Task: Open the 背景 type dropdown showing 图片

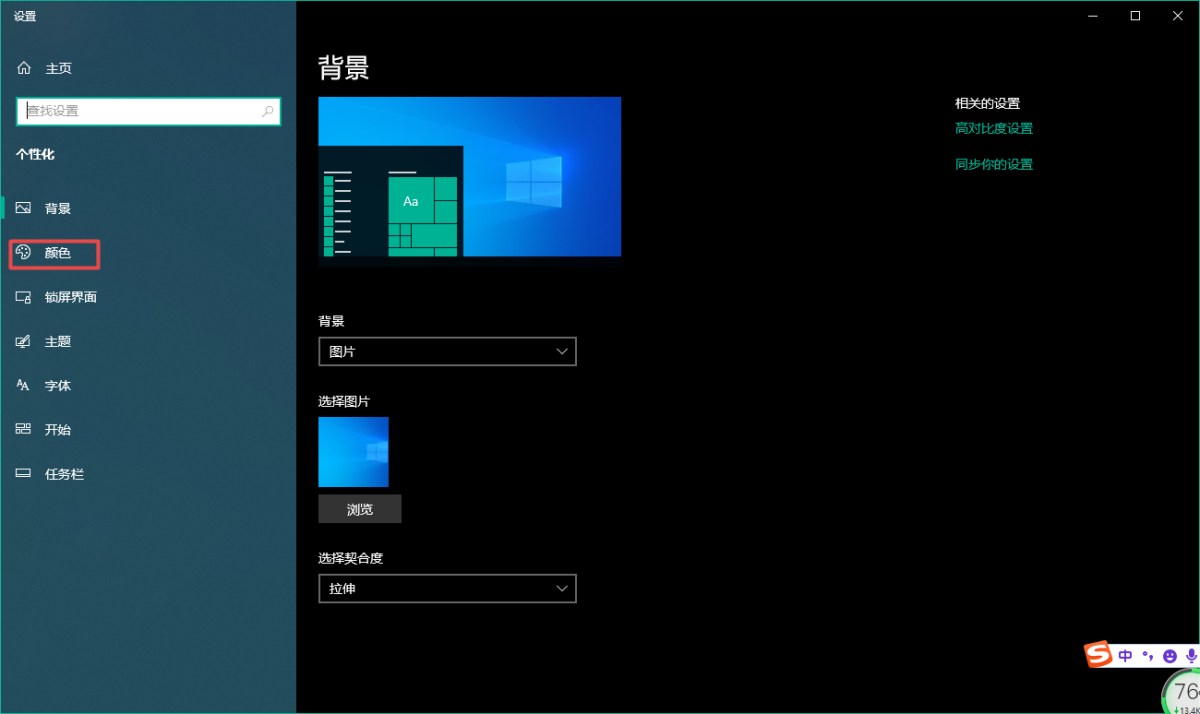Action: click(x=447, y=352)
